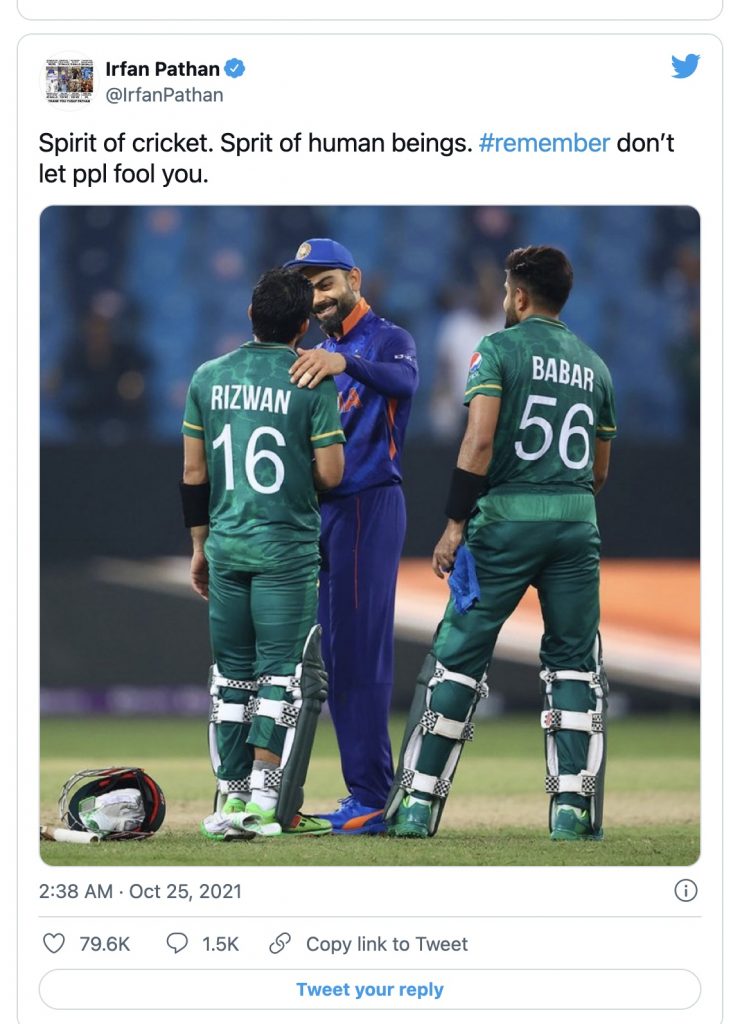Click the blue verified badge

(235, 68)
